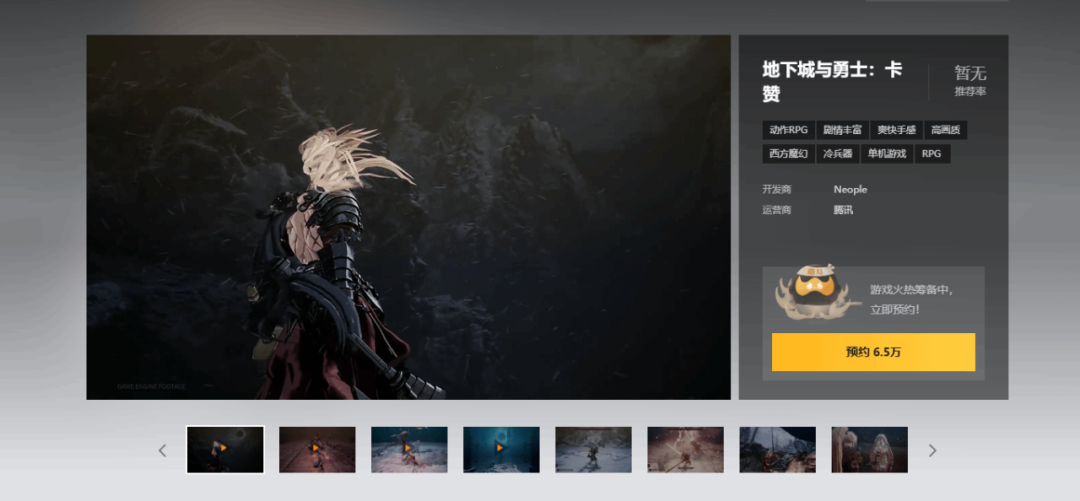Viewport: 1080px width, 501px height.
Task: Select the third snowy video thumbnail
Action: pos(409,449)
